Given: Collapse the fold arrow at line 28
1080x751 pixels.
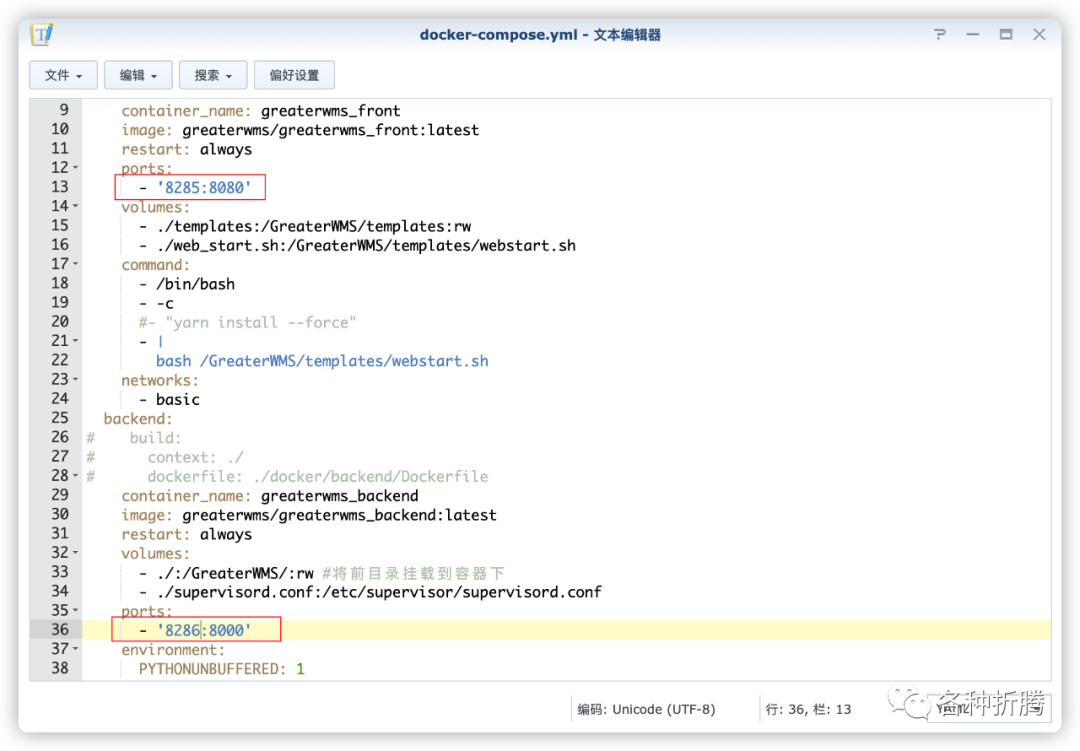Looking at the screenshot, I should pos(76,476).
